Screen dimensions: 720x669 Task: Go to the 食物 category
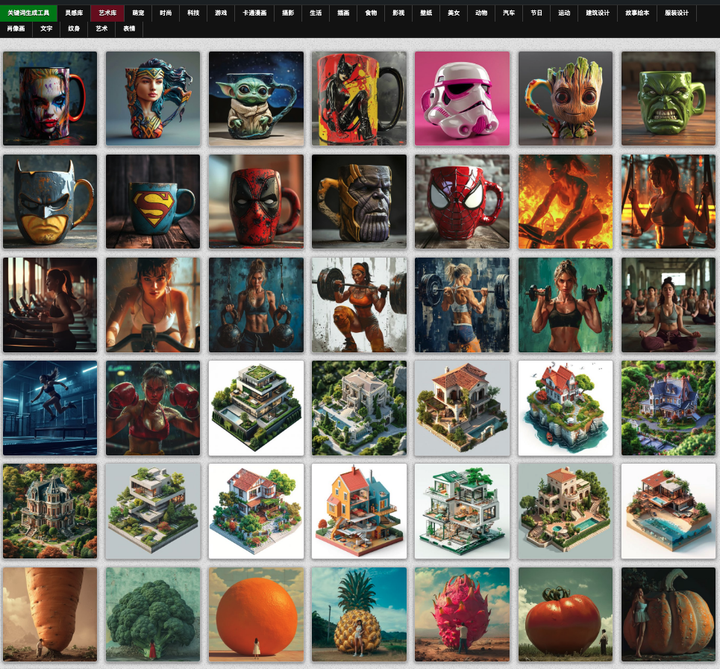pos(371,13)
